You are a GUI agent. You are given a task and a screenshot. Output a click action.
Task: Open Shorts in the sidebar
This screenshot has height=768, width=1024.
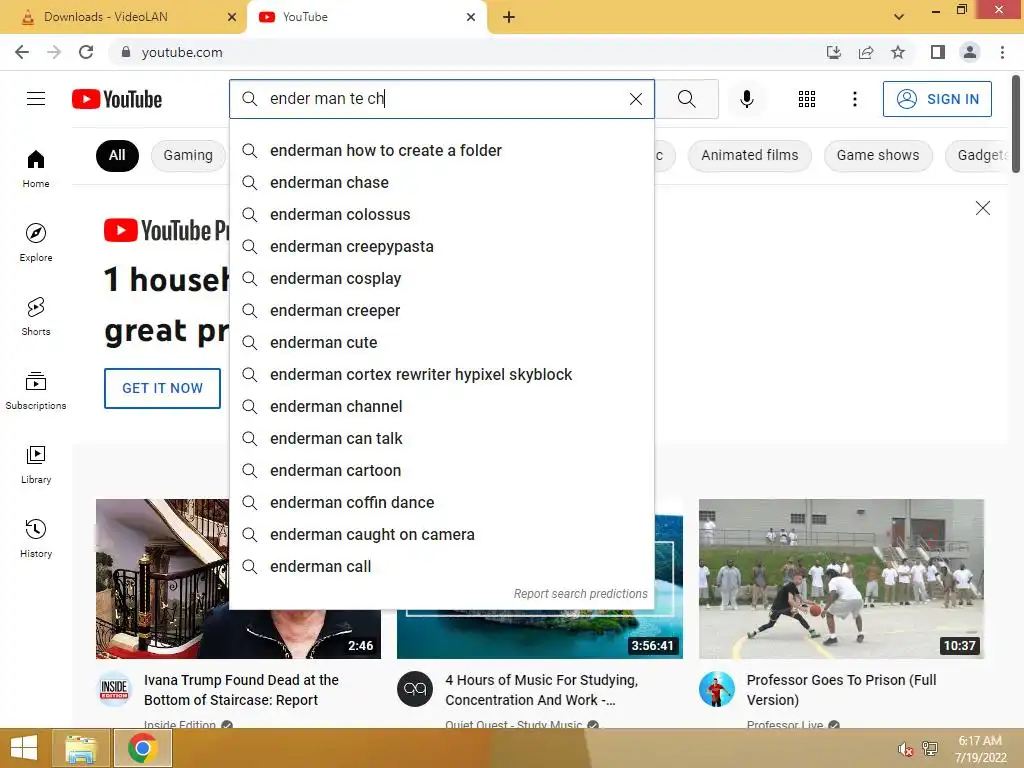tap(36, 316)
